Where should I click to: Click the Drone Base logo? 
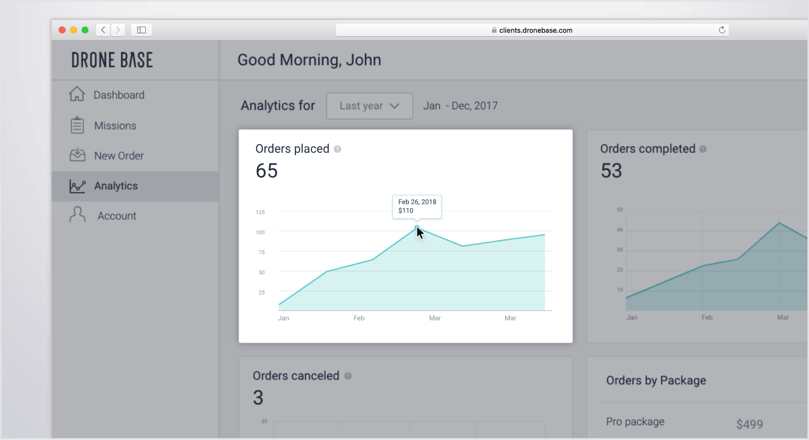click(112, 60)
